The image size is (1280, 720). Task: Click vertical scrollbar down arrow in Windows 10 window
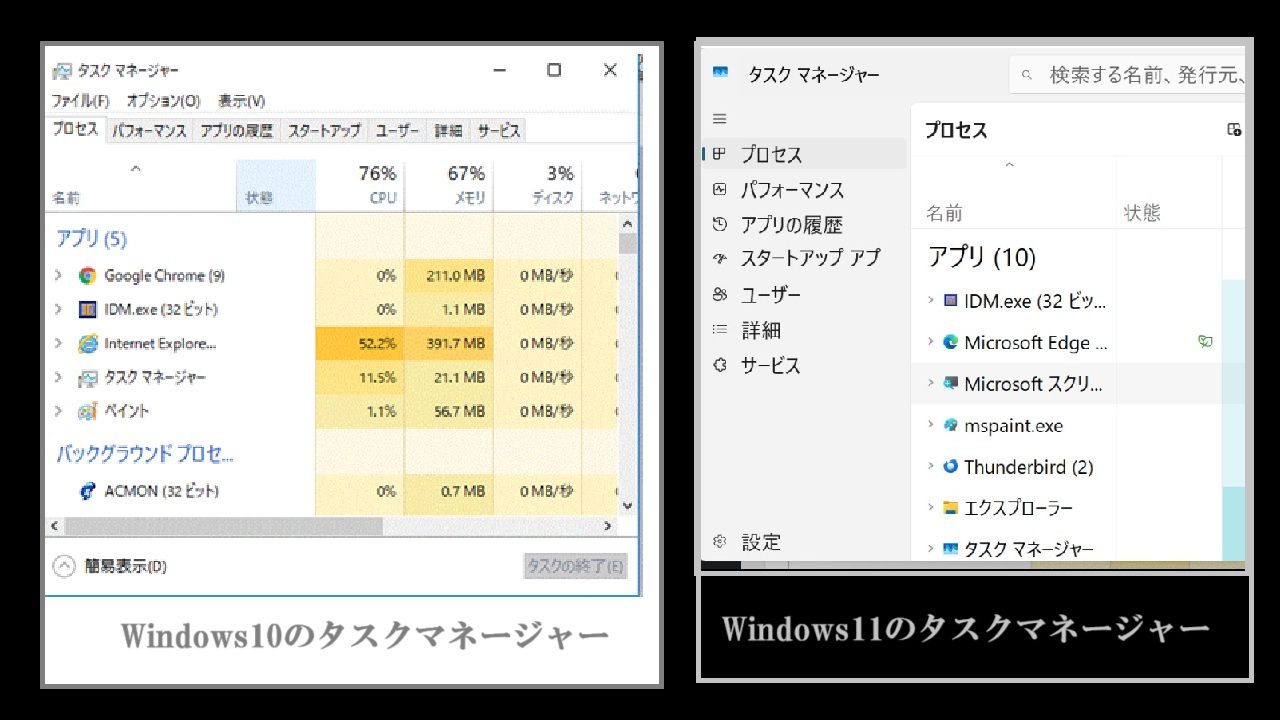click(x=627, y=506)
